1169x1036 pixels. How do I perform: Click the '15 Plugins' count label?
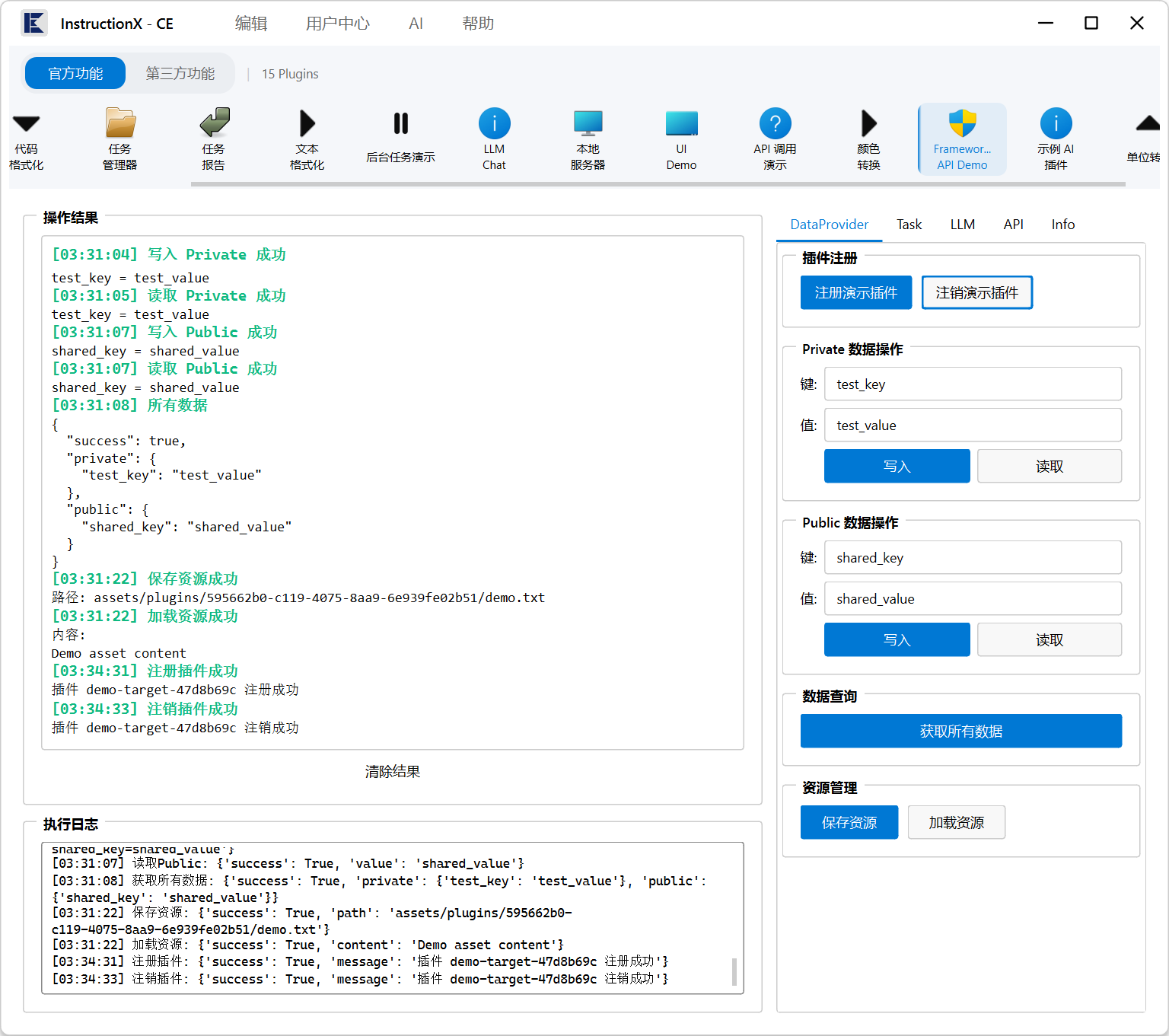[290, 74]
